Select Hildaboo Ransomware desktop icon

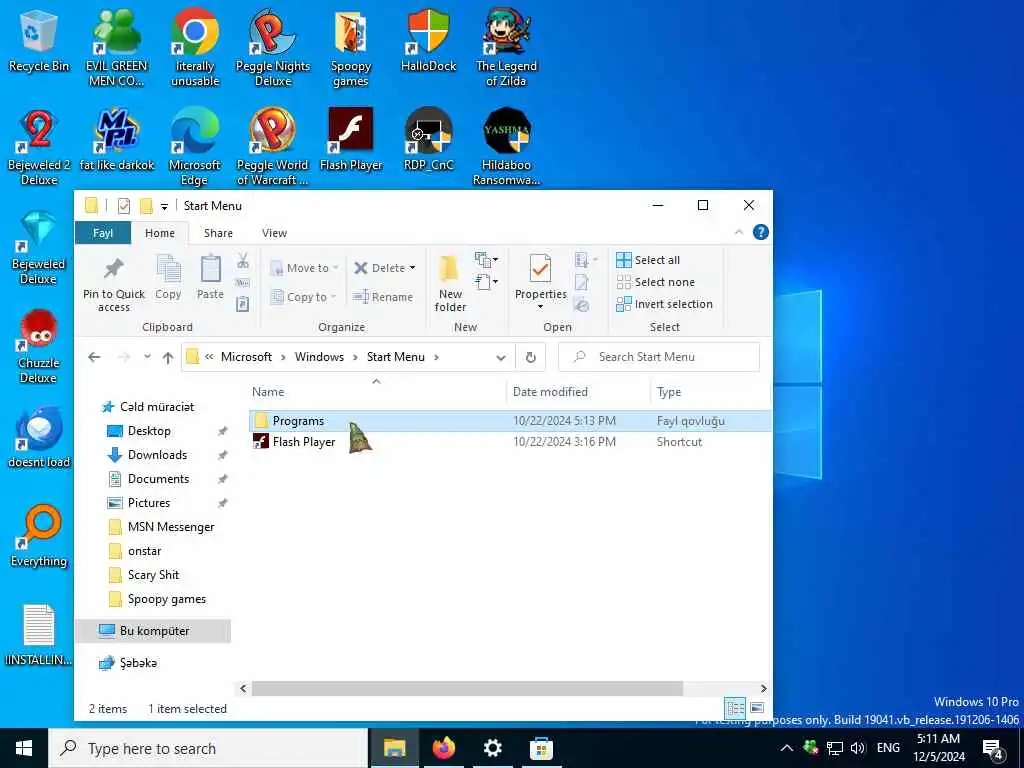click(506, 148)
